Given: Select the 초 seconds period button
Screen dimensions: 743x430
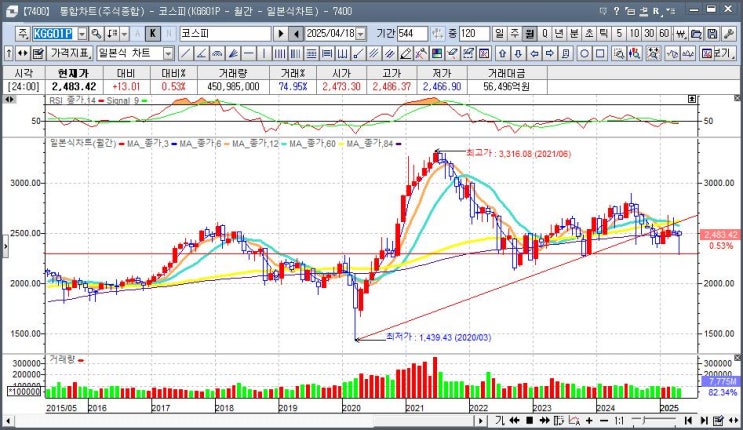Looking at the screenshot, I should point(589,34).
